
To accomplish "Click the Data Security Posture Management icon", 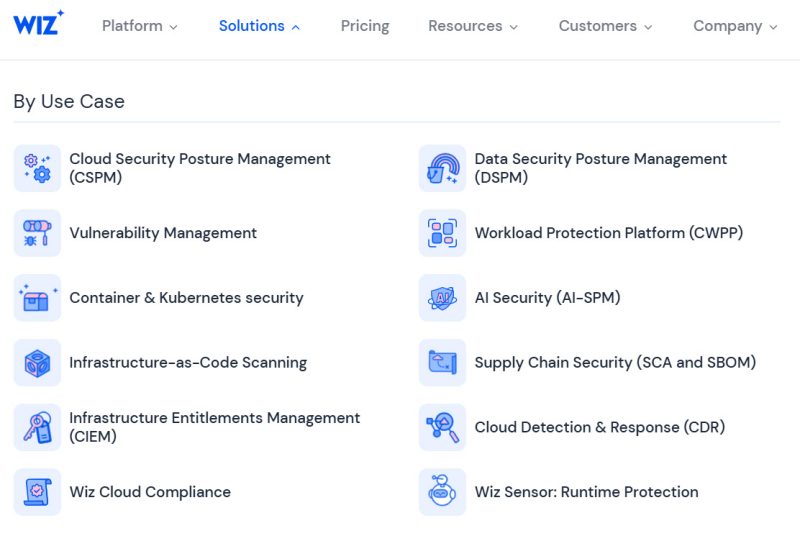I will coord(442,168).
